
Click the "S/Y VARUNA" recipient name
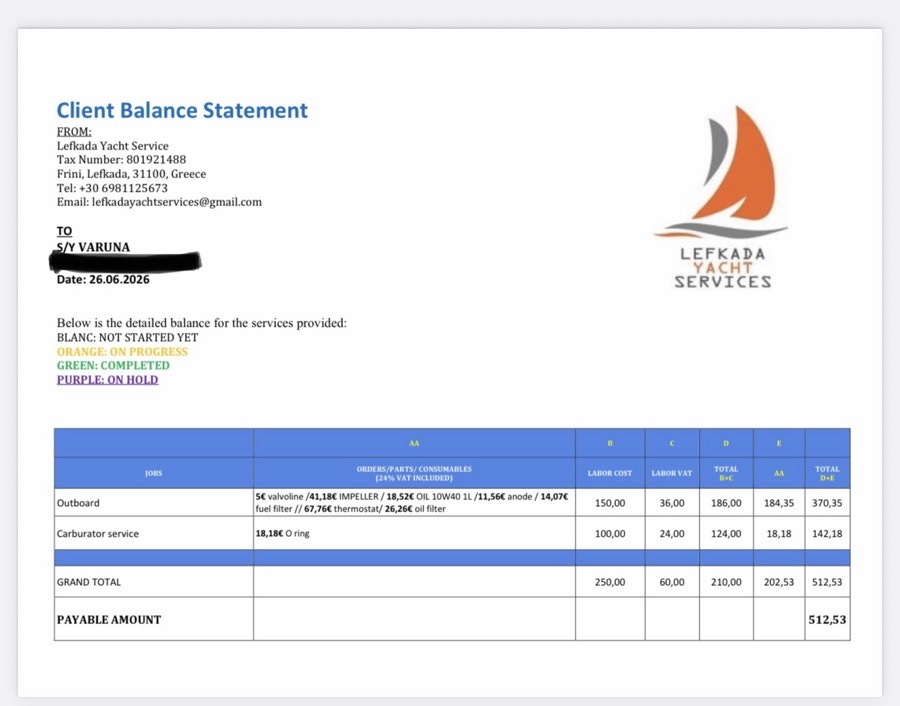pyautogui.click(x=93, y=247)
